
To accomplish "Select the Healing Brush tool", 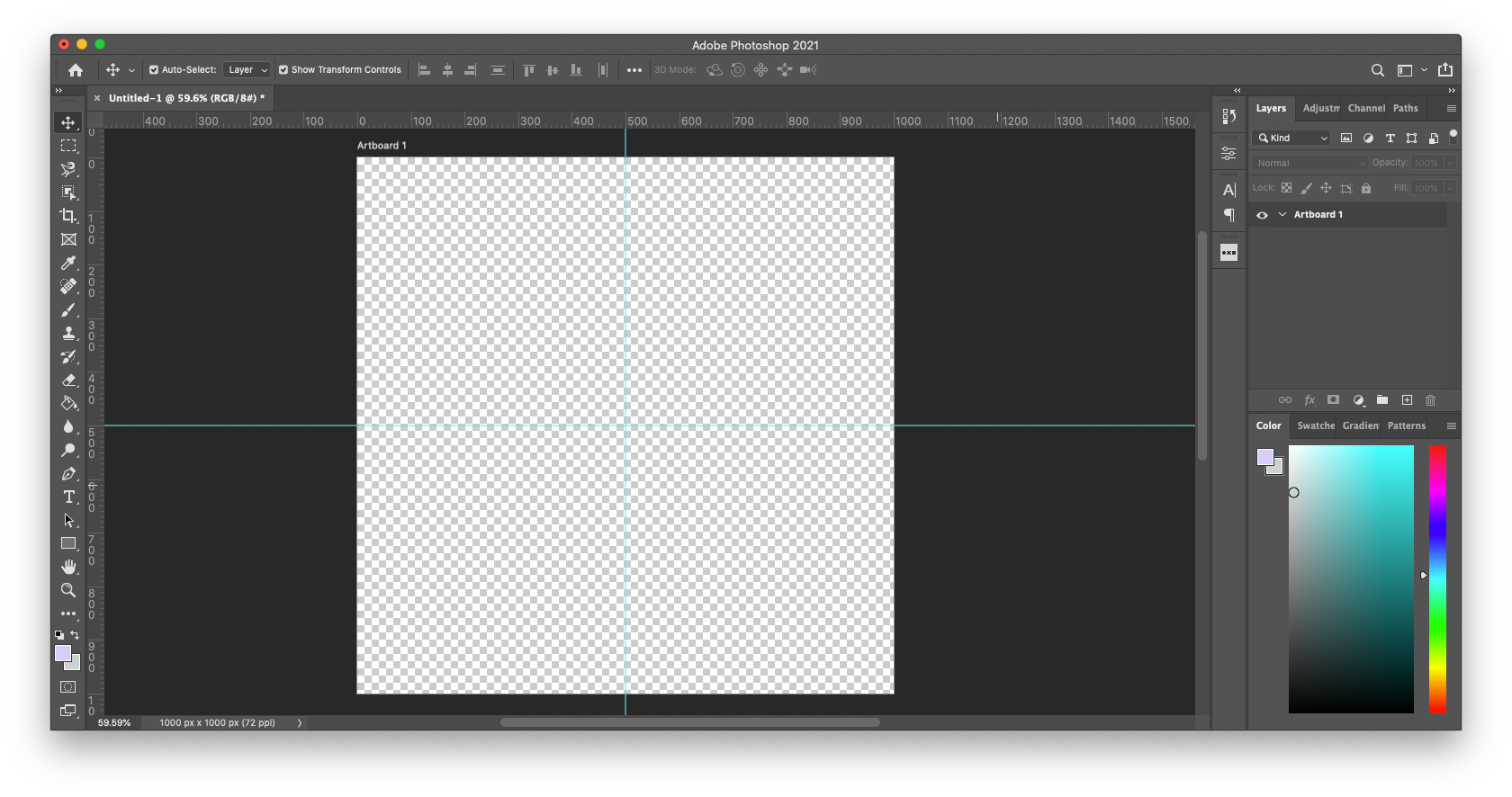I will pos(68,286).
